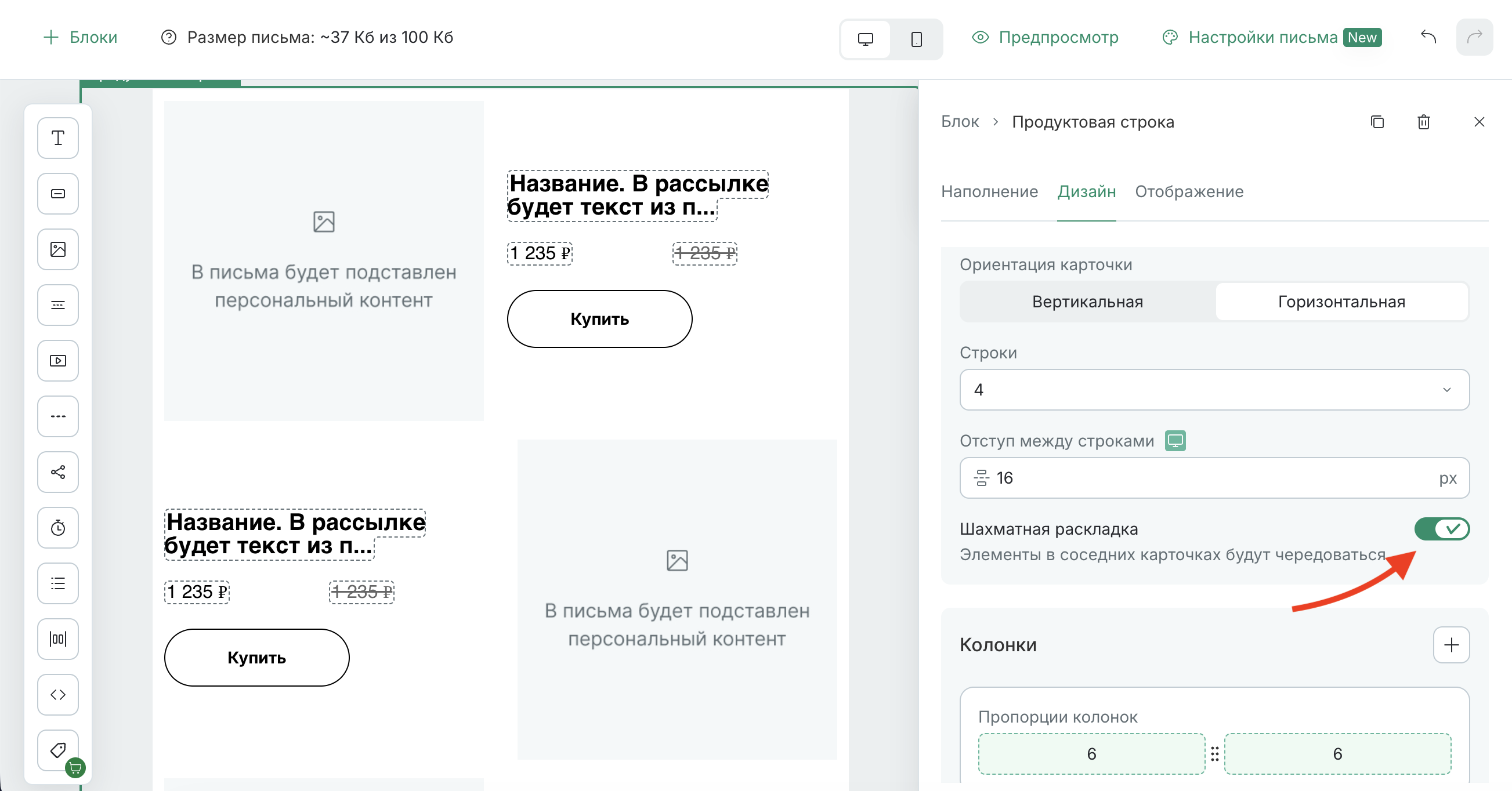Redo the last undone change
1512x791 pixels.
1474,38
